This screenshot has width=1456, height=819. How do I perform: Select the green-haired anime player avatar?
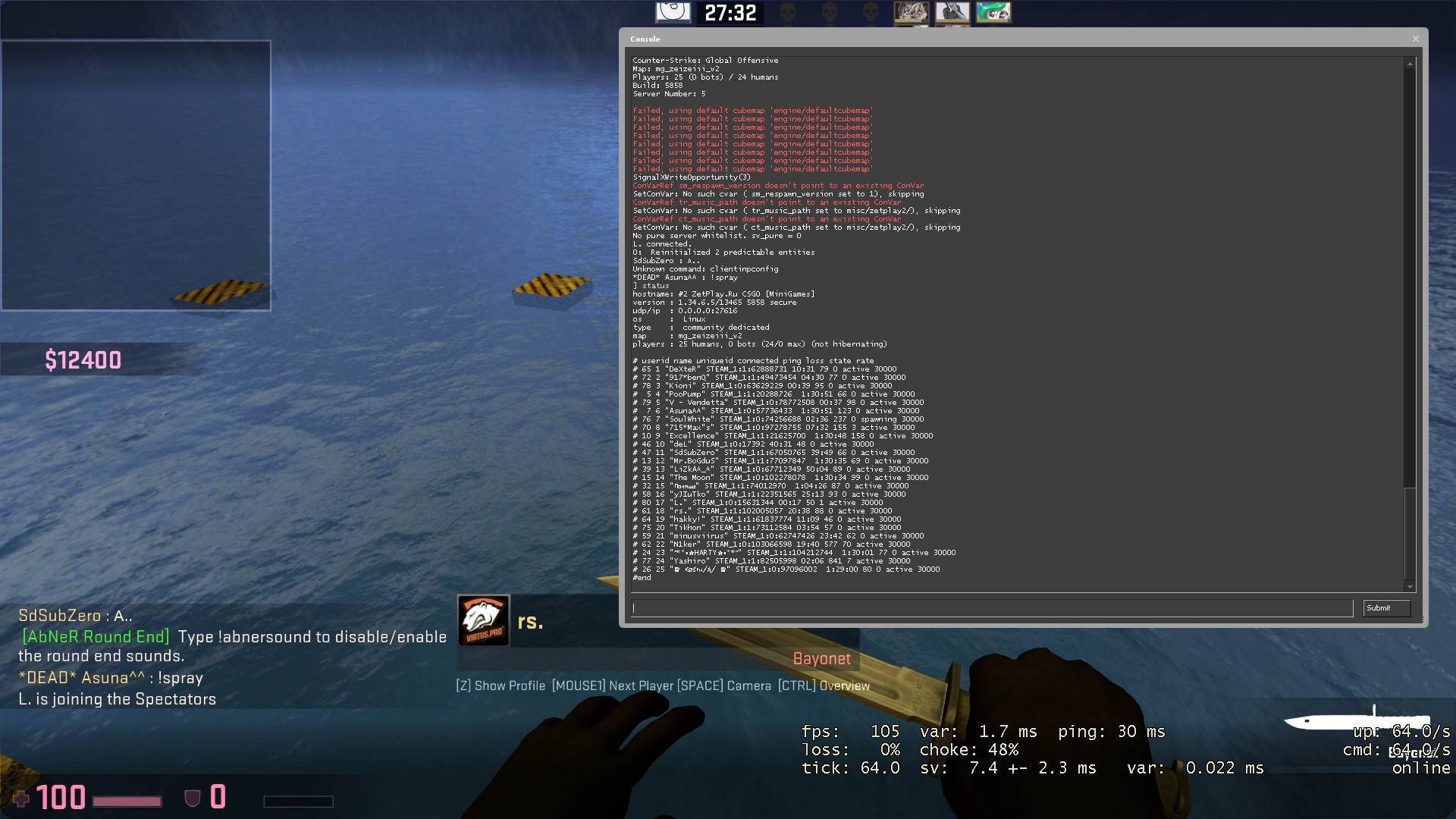tap(993, 12)
